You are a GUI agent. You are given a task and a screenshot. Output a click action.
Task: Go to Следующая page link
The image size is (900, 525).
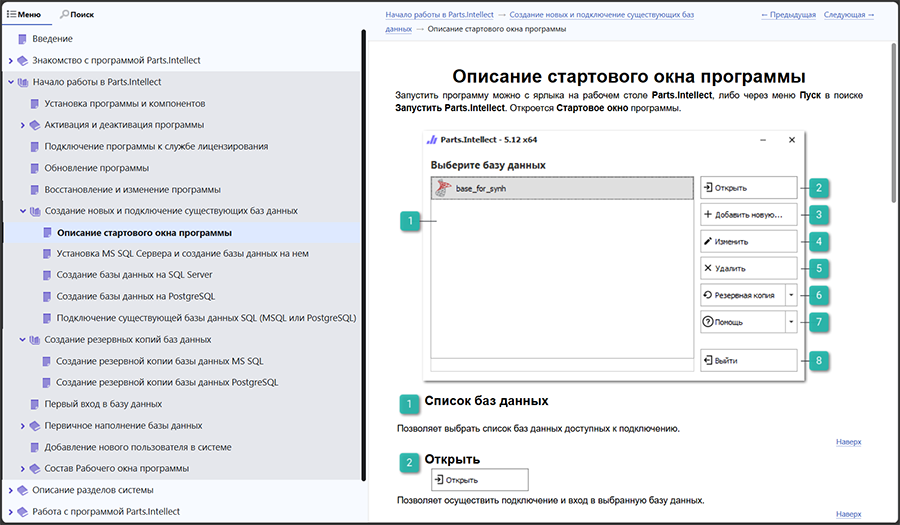click(849, 15)
